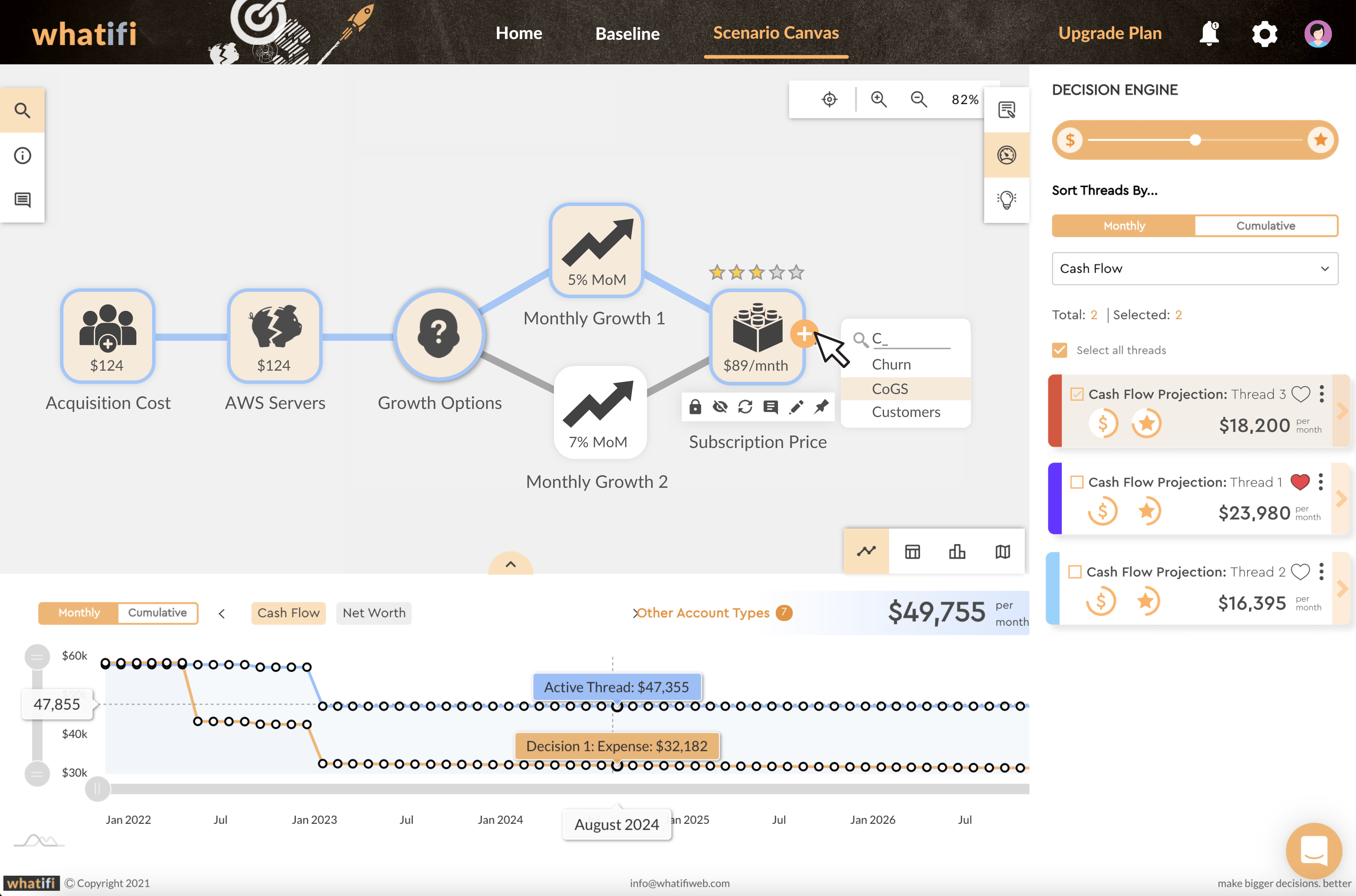The image size is (1356, 896).
Task: Click the pencil edit icon for node
Action: [796, 407]
